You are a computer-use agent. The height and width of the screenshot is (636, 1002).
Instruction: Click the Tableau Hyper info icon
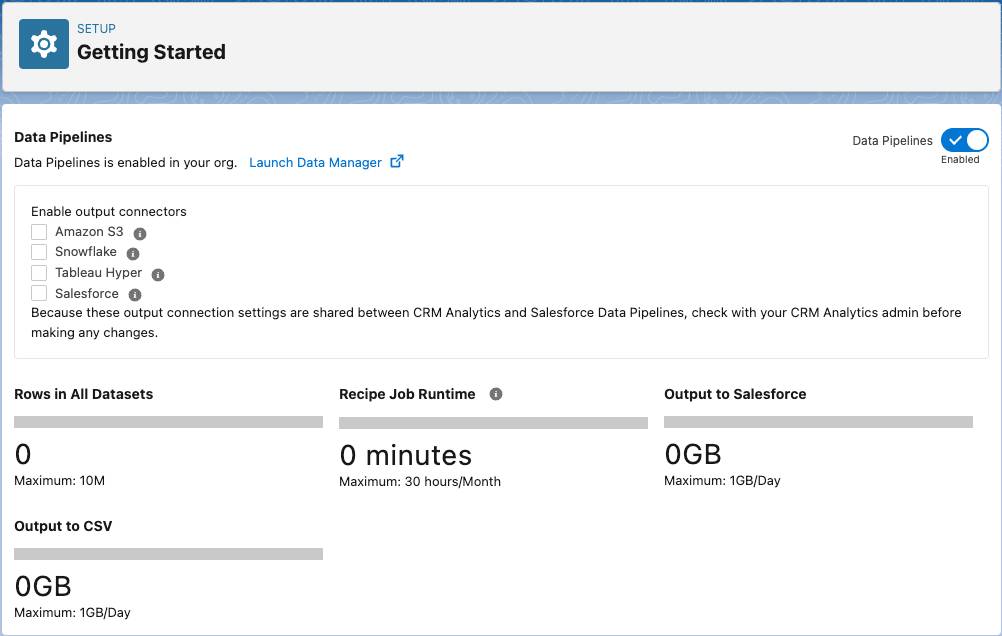tap(158, 275)
